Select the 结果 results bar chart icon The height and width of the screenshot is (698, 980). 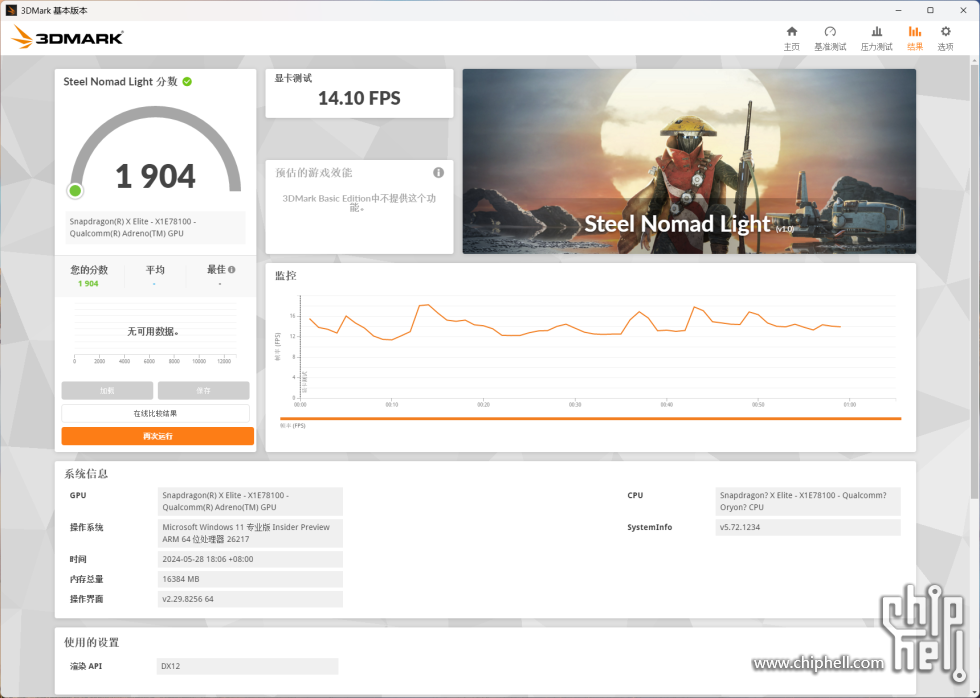click(915, 32)
